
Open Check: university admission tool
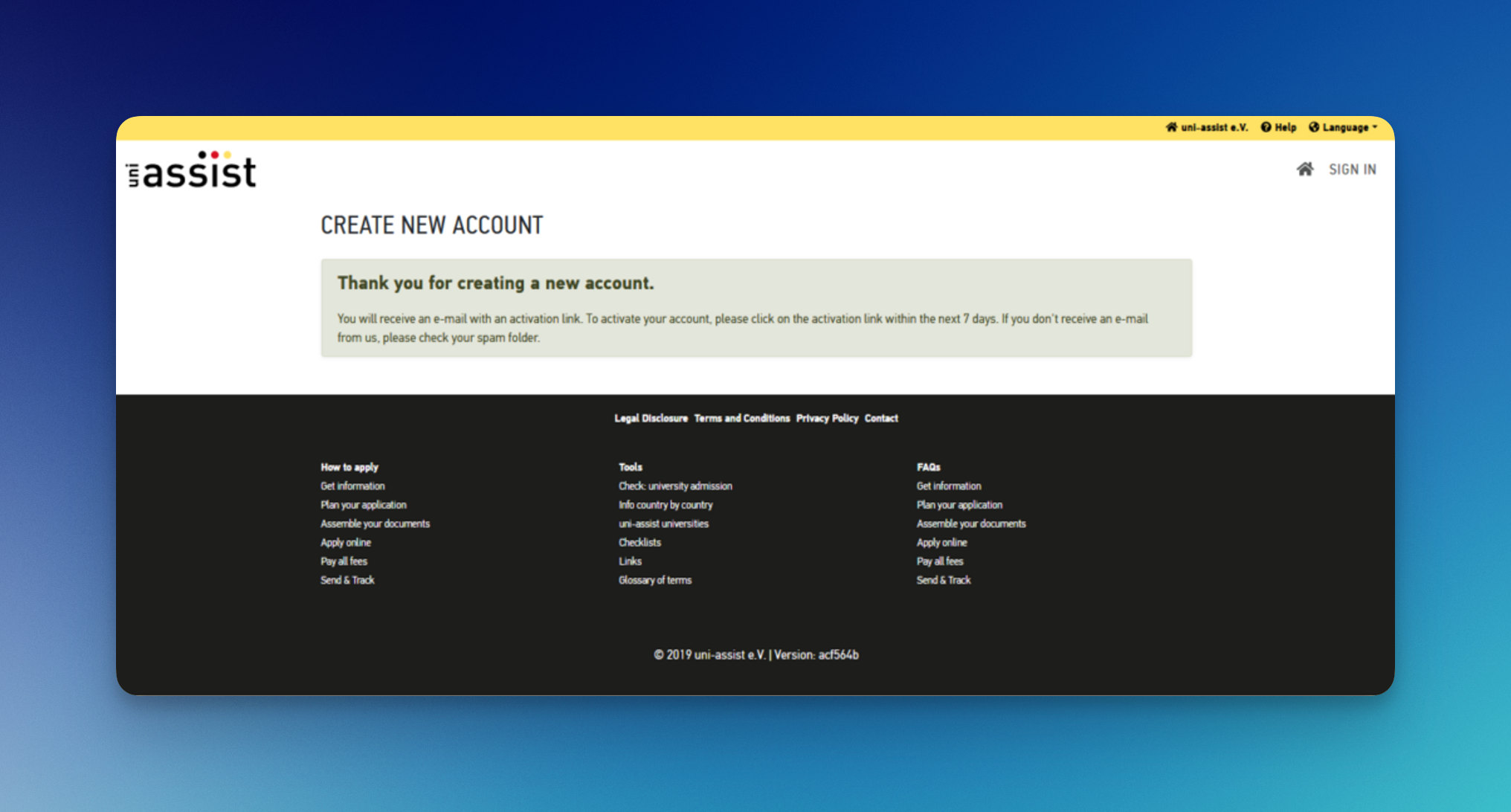coord(675,486)
